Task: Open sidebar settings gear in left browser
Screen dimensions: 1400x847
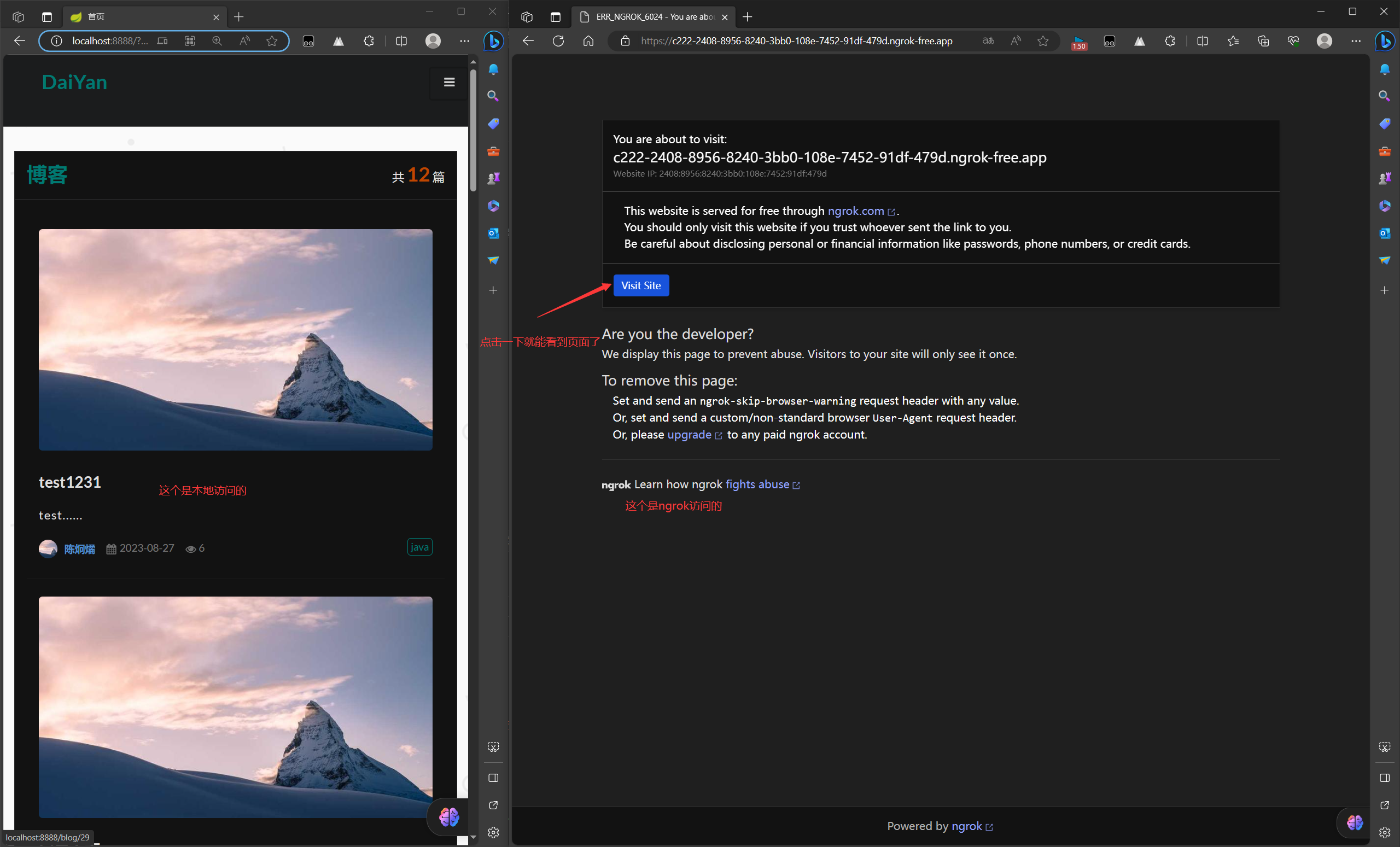Action: pyautogui.click(x=493, y=832)
